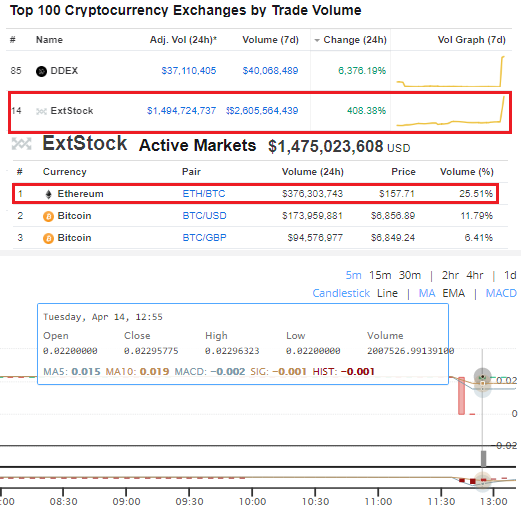Click the grey volume bar on chart
The width and height of the screenshot is (521, 515).
[x=483, y=459]
